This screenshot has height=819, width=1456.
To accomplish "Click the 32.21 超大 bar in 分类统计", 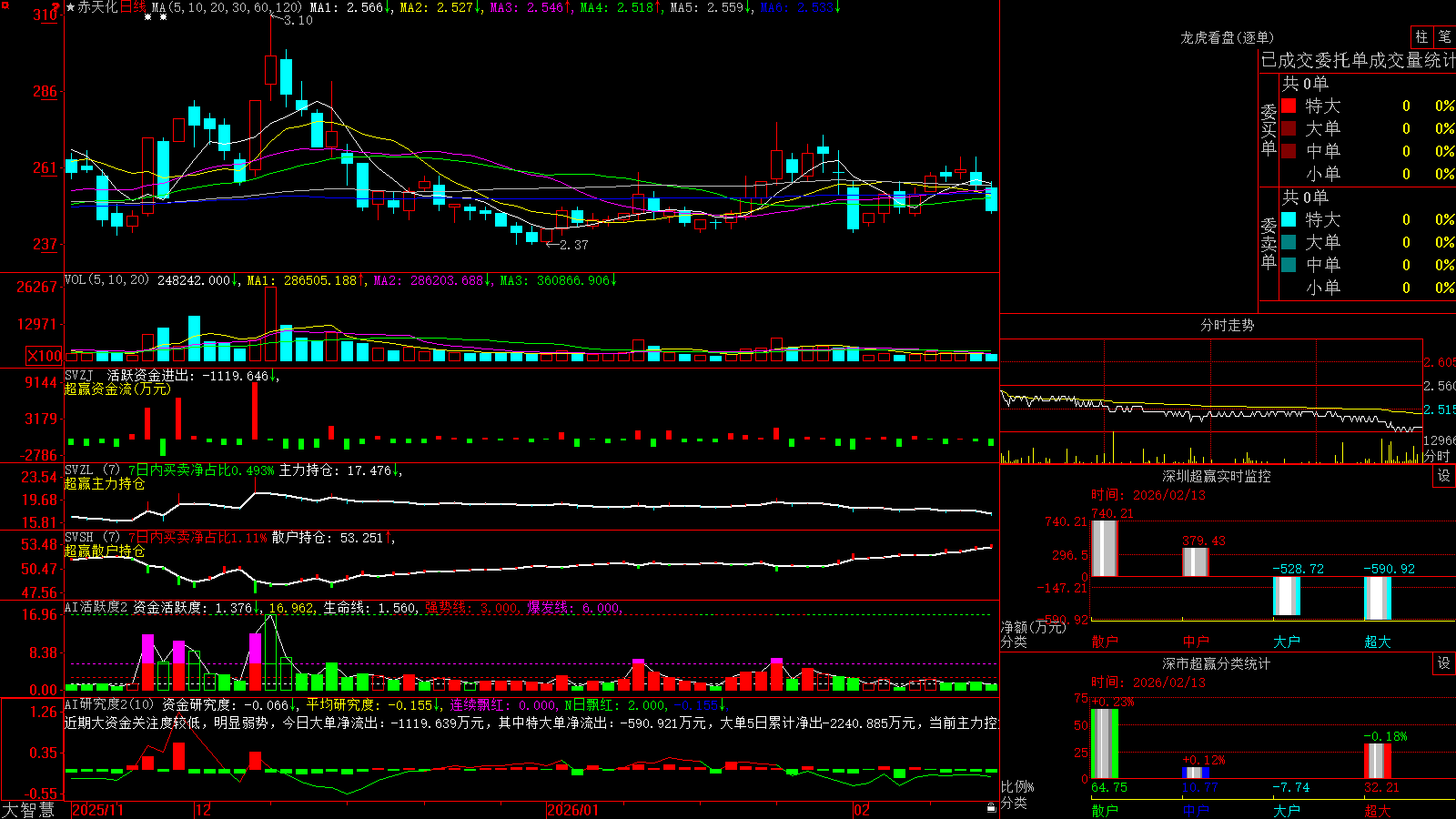I will [x=1378, y=761].
